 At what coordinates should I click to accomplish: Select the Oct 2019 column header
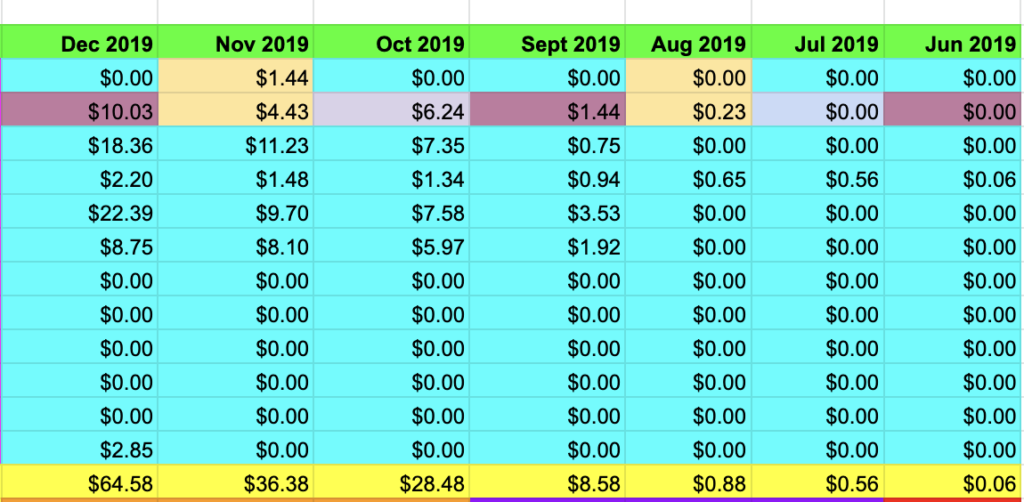click(420, 44)
